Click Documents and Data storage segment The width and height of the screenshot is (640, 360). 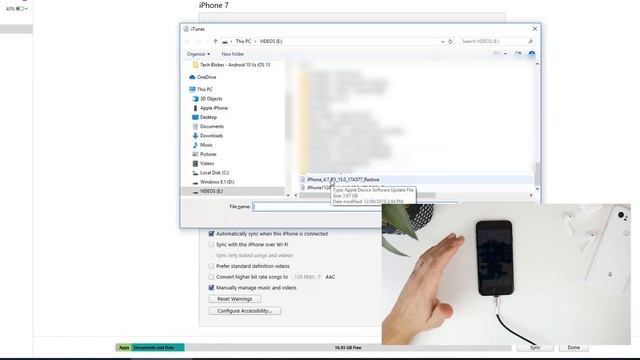158,348
